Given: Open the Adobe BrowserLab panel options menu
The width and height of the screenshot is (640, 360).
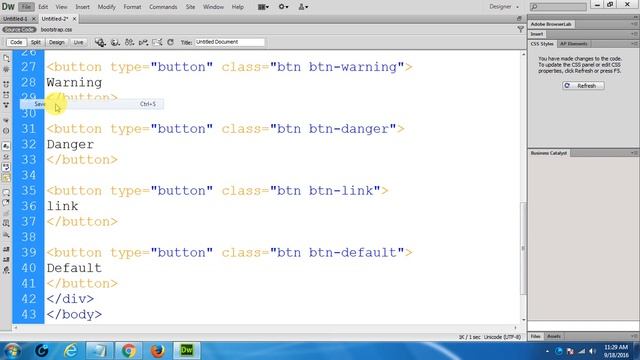Looking at the screenshot, I should pyautogui.click(x=634, y=24).
